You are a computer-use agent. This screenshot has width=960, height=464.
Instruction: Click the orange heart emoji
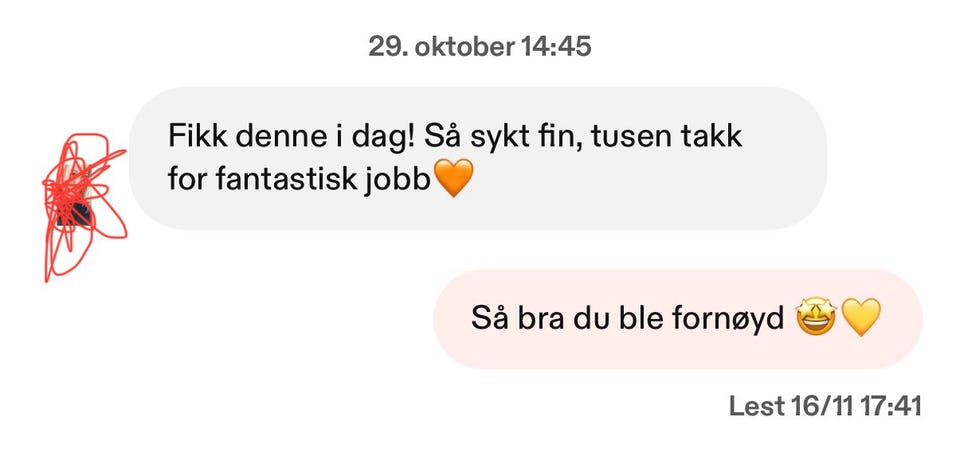coord(454,179)
